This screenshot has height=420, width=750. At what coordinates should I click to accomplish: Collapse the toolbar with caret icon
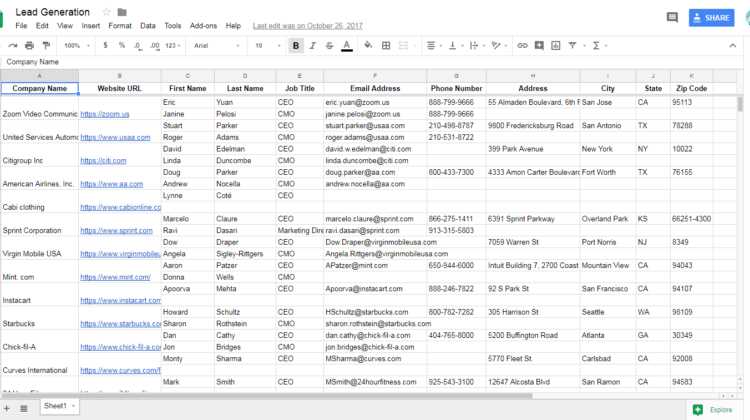(732, 46)
